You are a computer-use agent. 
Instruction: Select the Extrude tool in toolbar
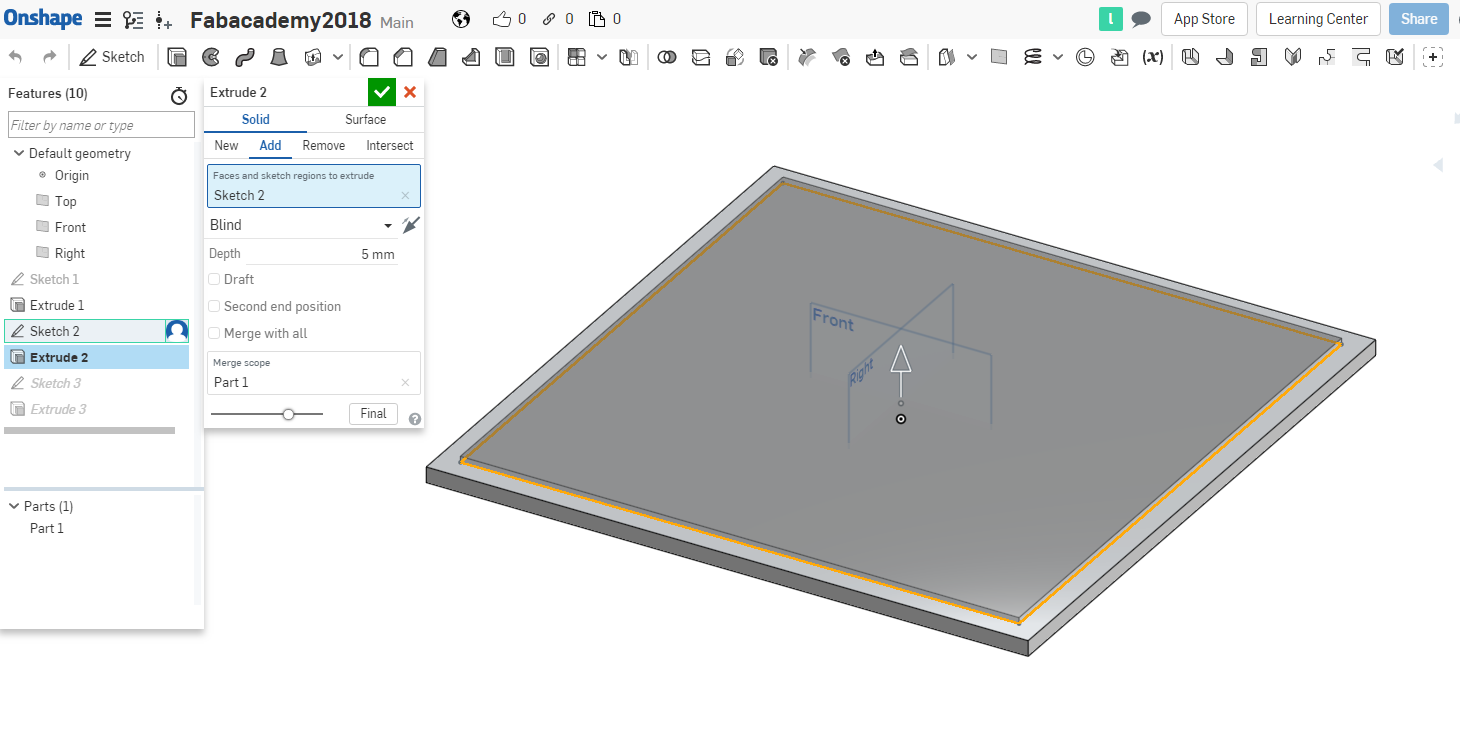coord(177,57)
